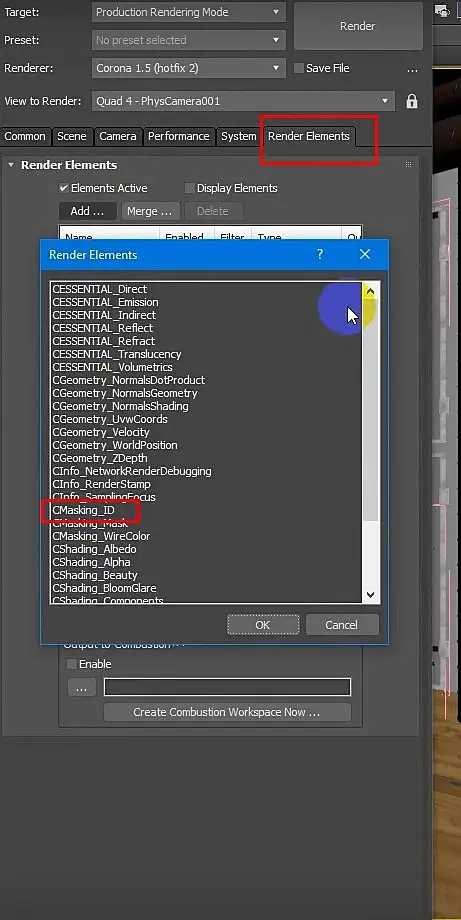Check the Save File checkbox
Viewport: 461px width, 920px height.
tap(299, 68)
